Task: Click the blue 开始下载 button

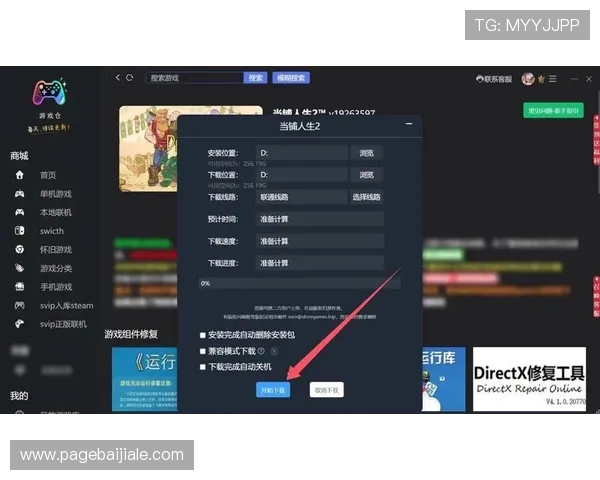Action: [273, 390]
